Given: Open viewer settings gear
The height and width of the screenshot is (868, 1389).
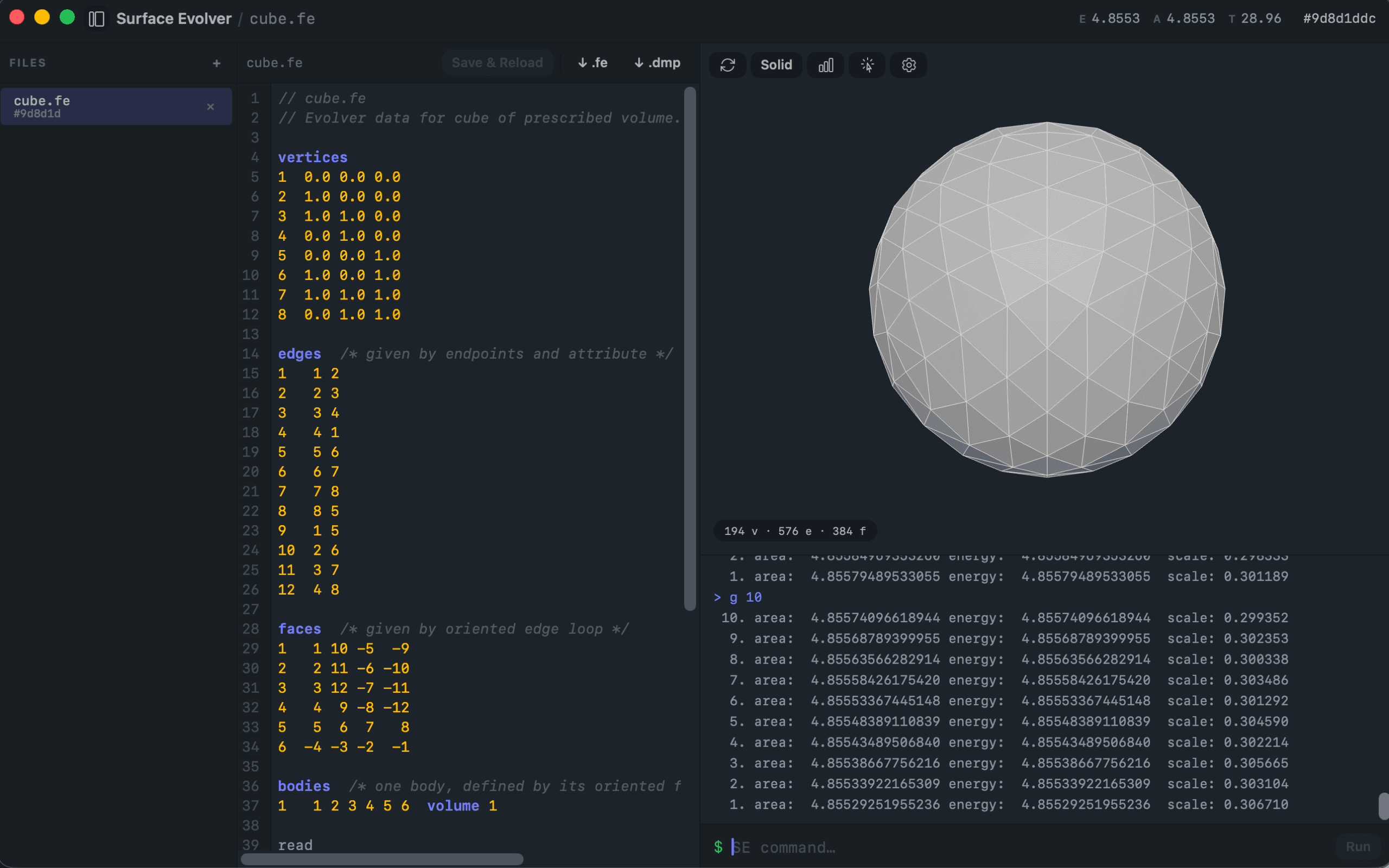Looking at the screenshot, I should [x=908, y=65].
